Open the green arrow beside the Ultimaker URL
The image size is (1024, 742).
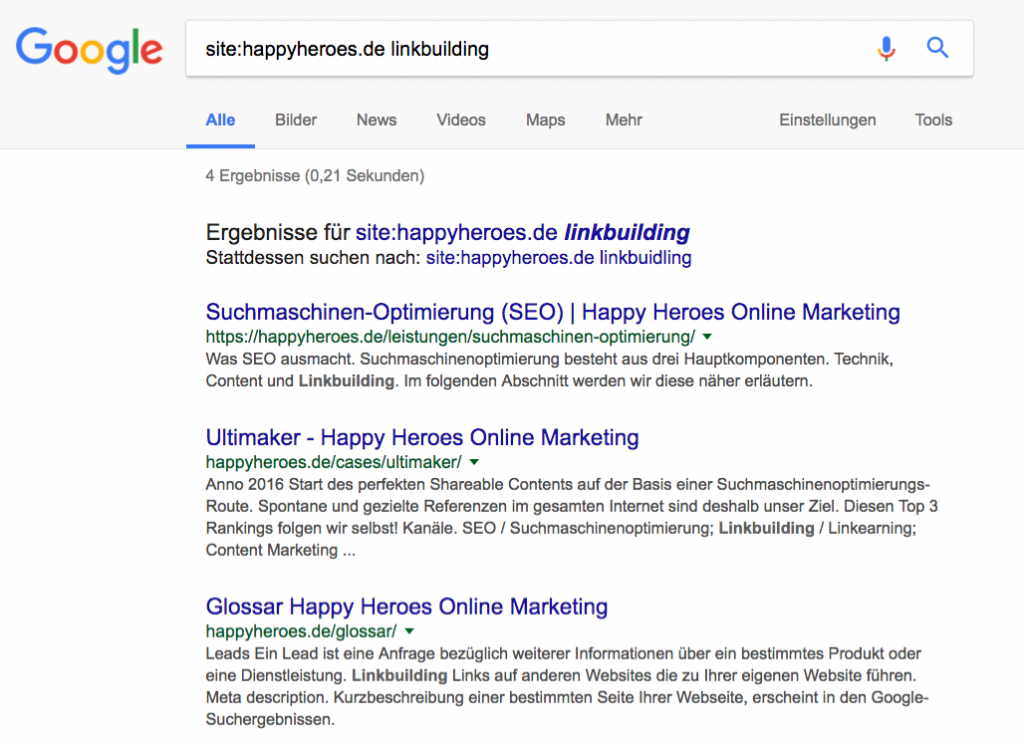[474, 462]
